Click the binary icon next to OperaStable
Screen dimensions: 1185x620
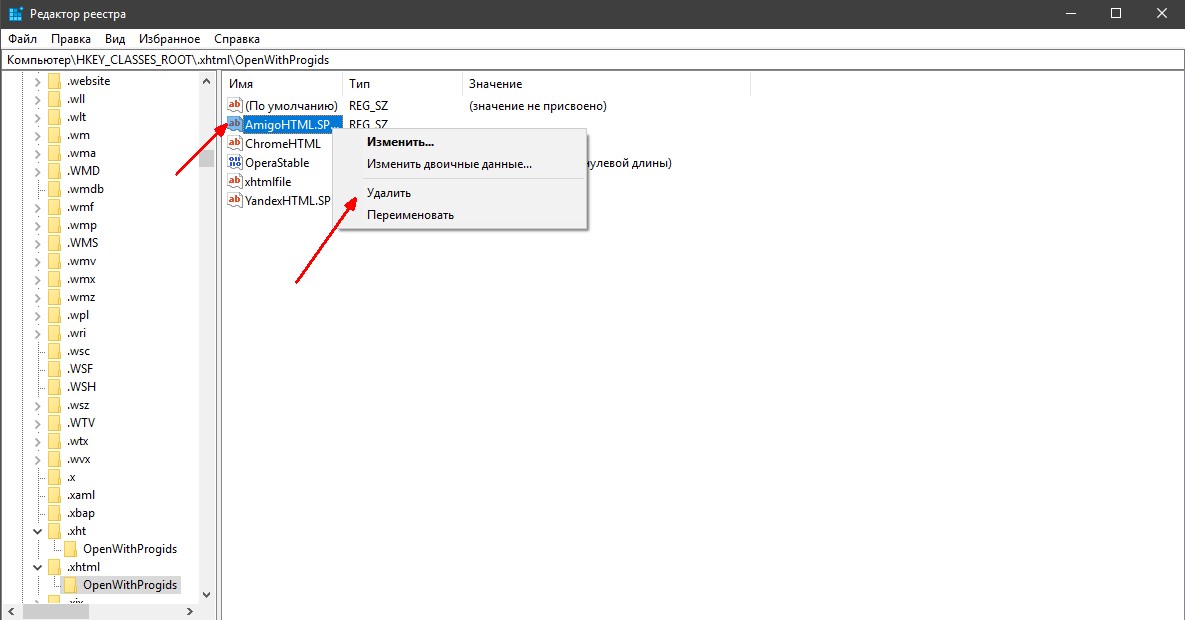pyautogui.click(x=234, y=162)
